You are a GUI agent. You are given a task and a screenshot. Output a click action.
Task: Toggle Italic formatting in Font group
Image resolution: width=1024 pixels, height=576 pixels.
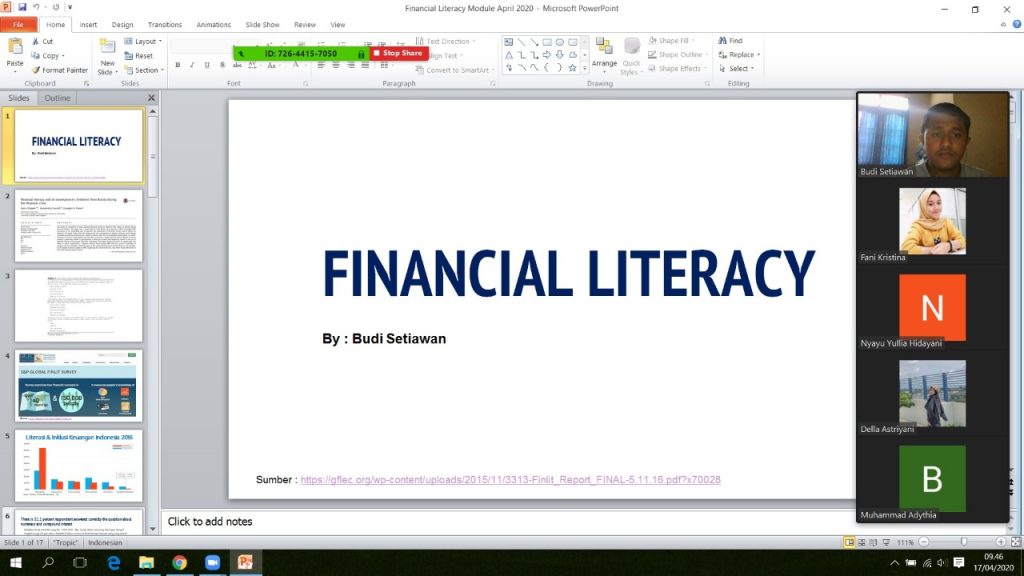tap(192, 65)
